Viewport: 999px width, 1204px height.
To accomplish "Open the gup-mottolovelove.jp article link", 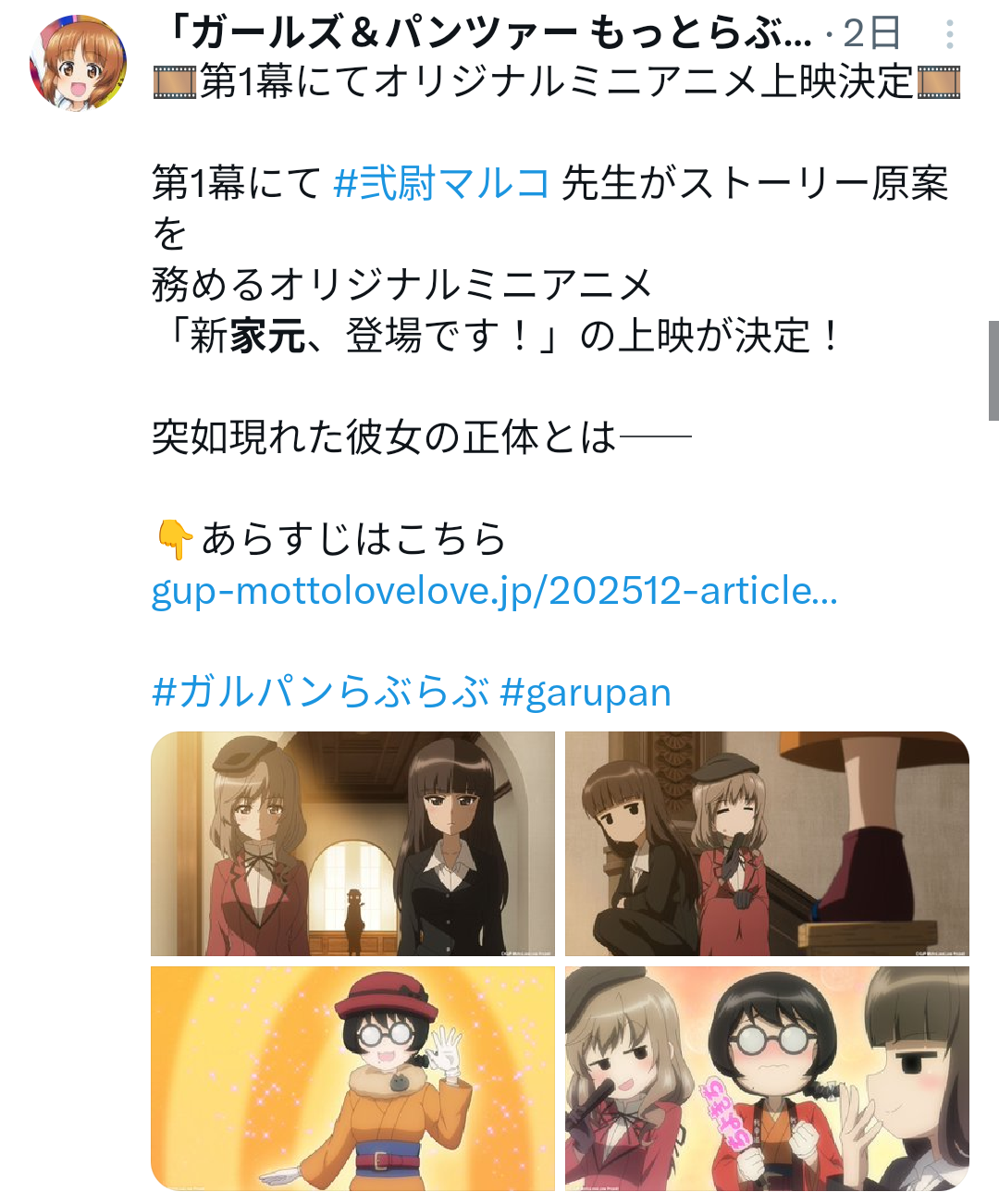I will pos(495,590).
